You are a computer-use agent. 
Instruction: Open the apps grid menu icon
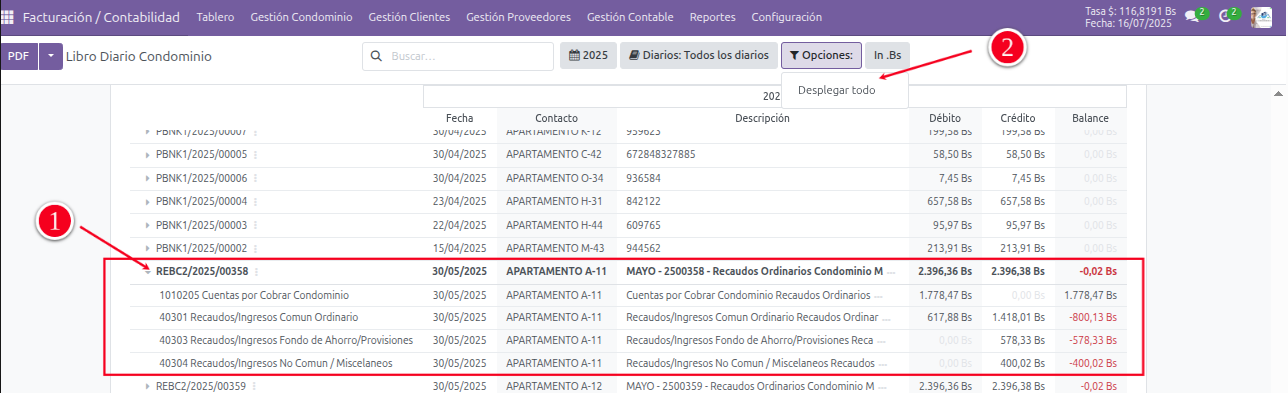point(8,17)
